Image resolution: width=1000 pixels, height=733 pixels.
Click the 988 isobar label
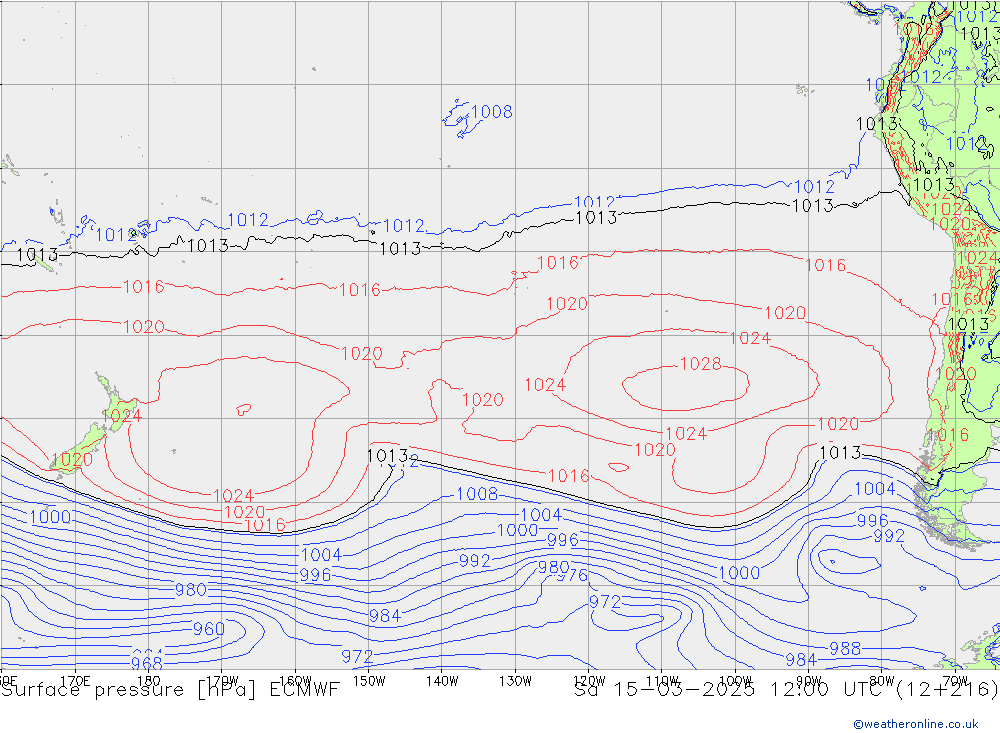click(845, 649)
